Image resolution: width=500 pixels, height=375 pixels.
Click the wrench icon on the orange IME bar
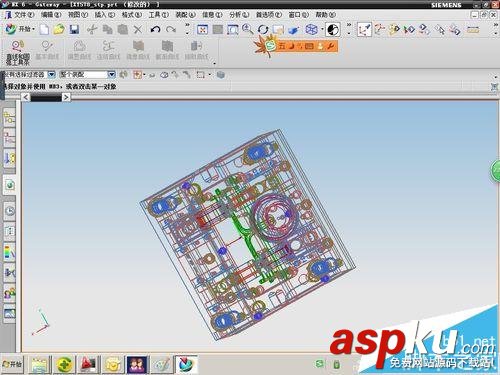click(x=330, y=46)
